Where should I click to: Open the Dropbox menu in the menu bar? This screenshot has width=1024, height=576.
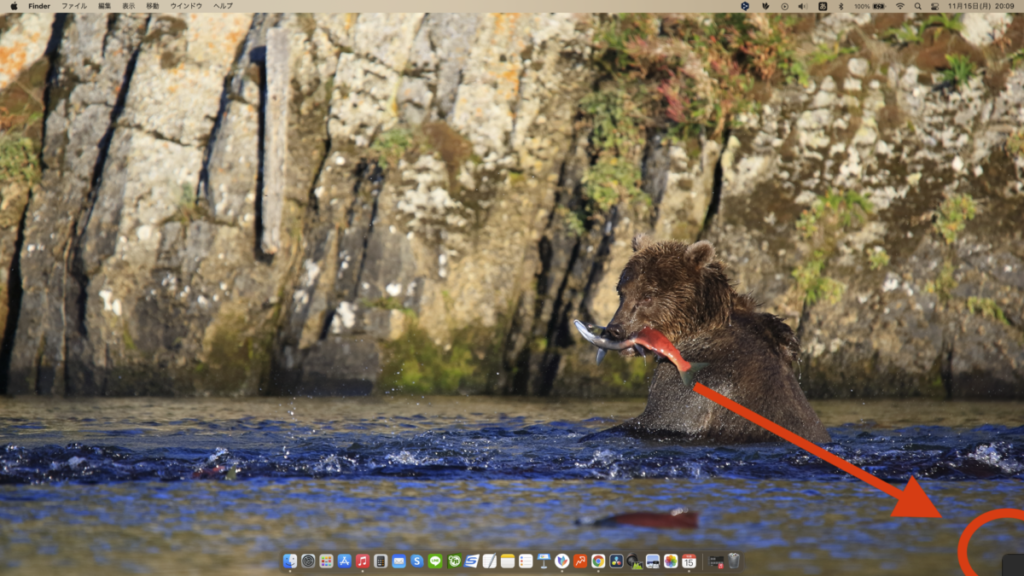(x=746, y=9)
